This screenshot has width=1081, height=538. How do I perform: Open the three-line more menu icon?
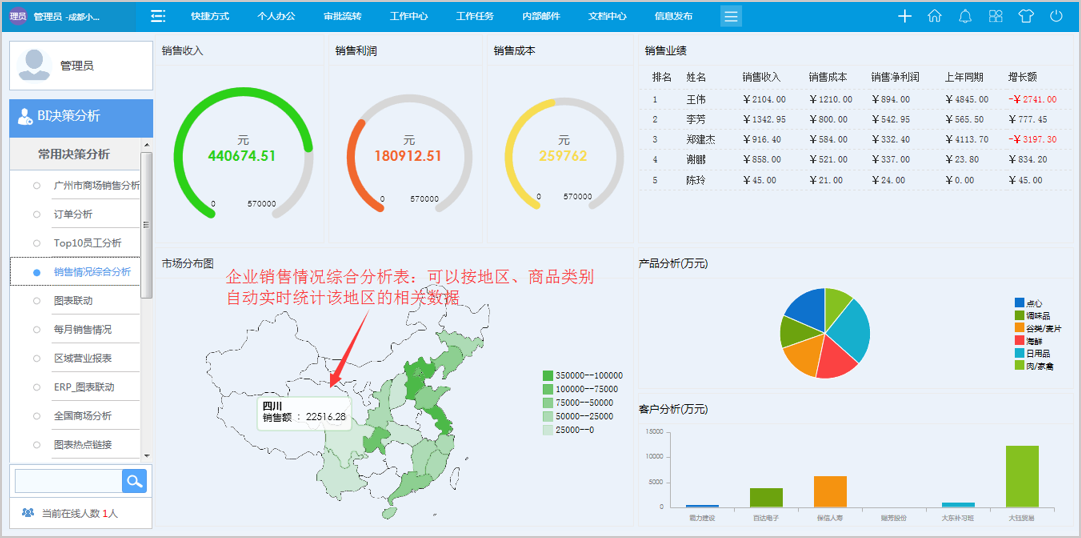731,16
